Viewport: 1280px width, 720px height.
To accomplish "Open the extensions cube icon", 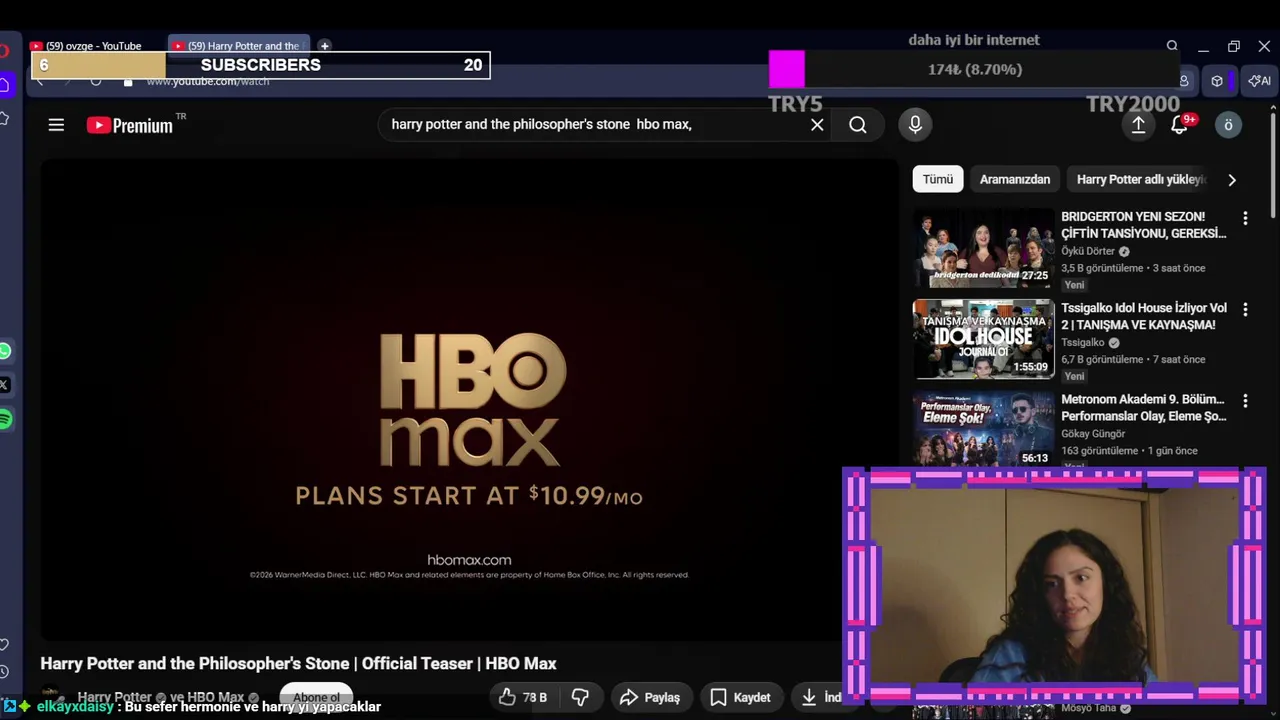I will pyautogui.click(x=1217, y=81).
